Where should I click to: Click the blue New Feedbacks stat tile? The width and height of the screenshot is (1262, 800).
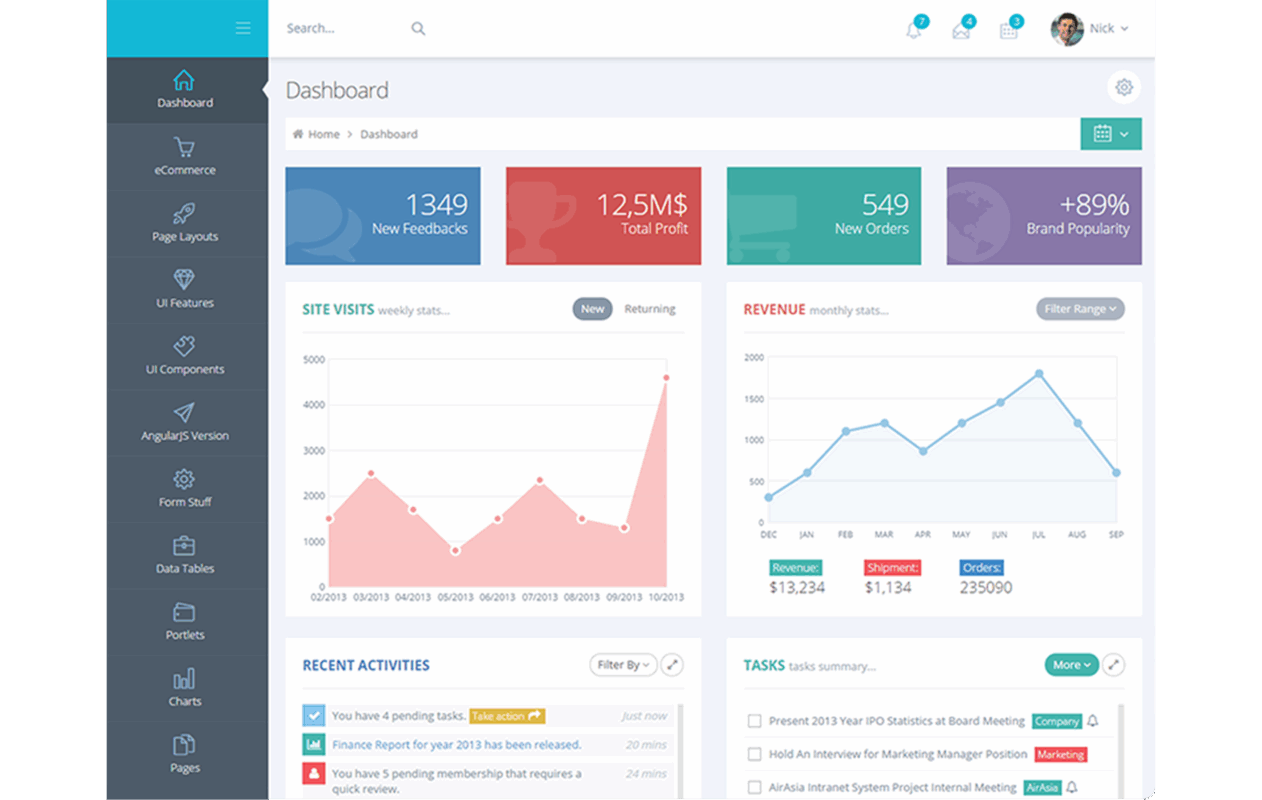383,216
